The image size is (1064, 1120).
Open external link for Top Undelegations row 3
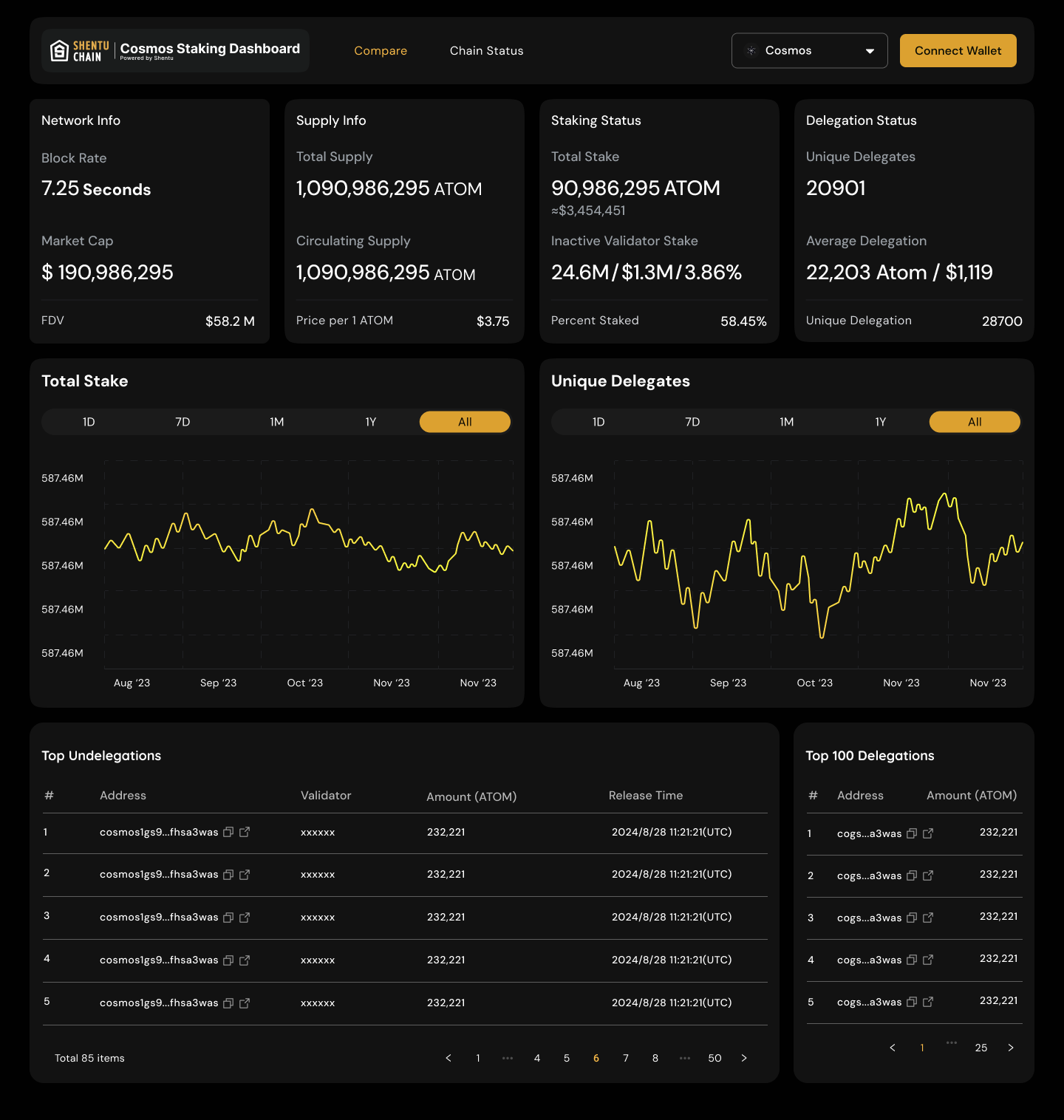[x=245, y=918]
